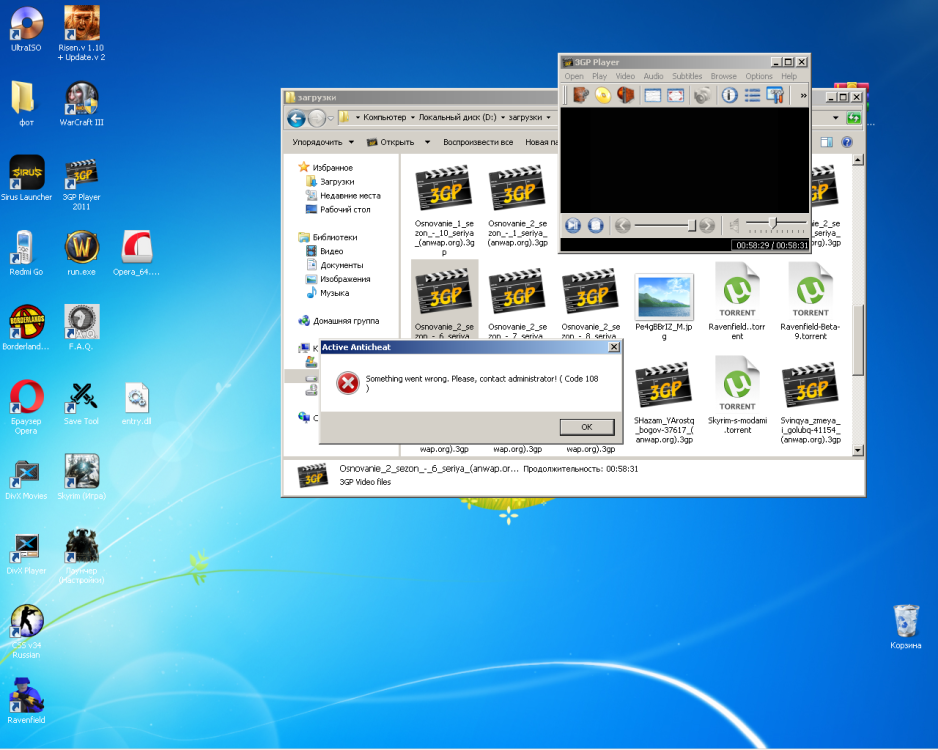The image size is (938, 750).
Task: Click the preferences tools icon in 3GP Player
Action: pos(775,95)
